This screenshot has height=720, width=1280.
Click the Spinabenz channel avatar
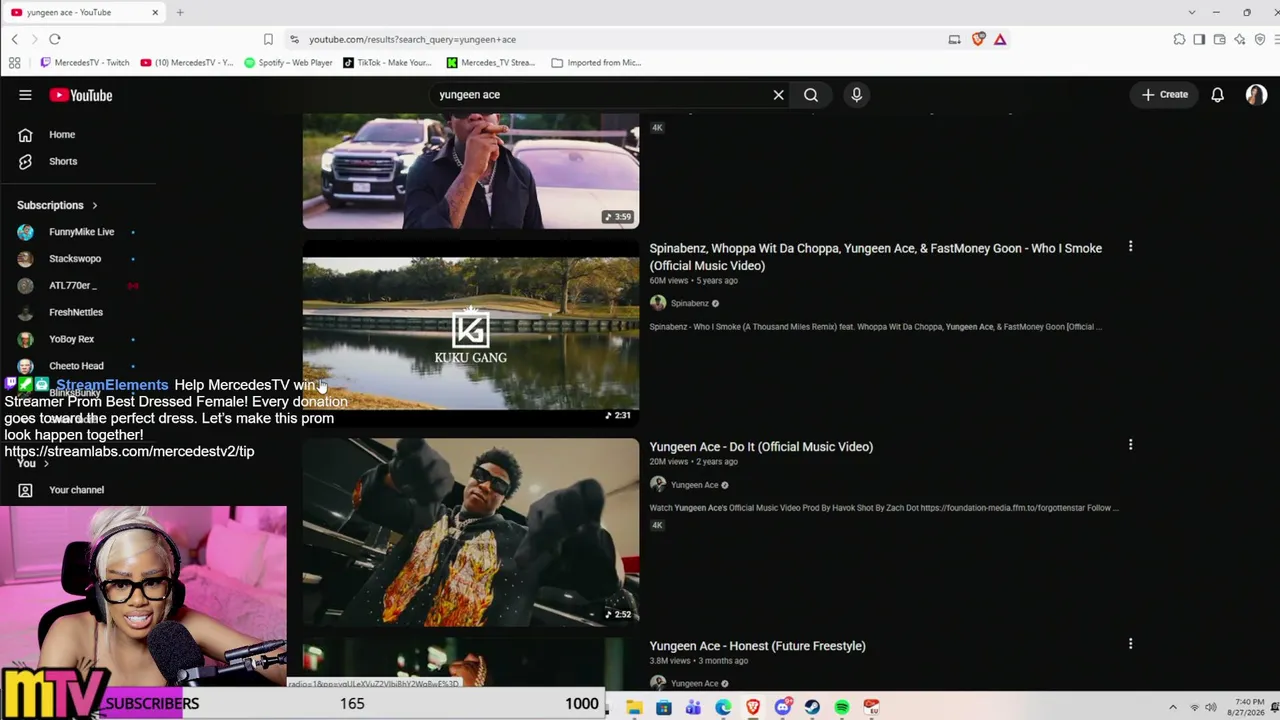657,303
